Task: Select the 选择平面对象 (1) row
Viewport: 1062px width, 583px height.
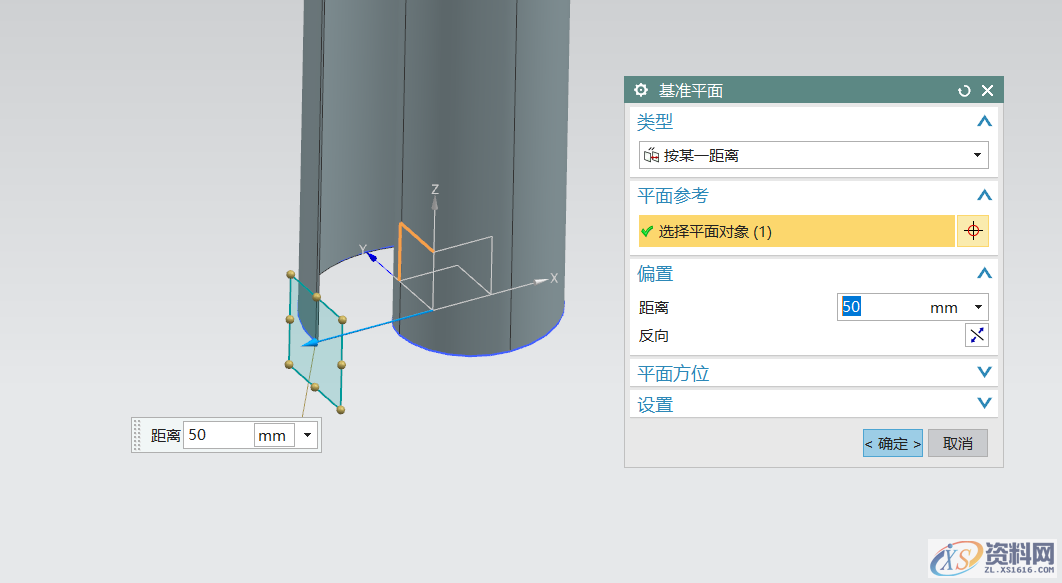Action: coord(796,232)
